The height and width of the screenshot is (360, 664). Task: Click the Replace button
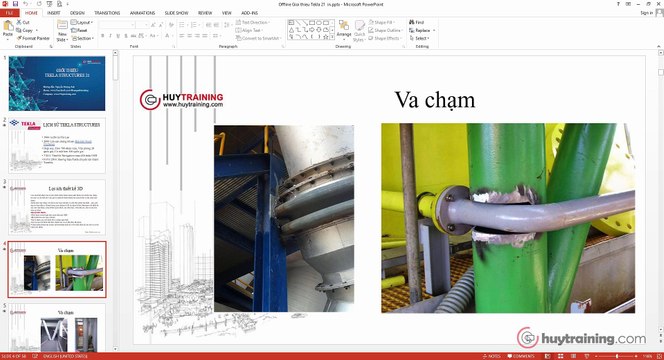422,30
